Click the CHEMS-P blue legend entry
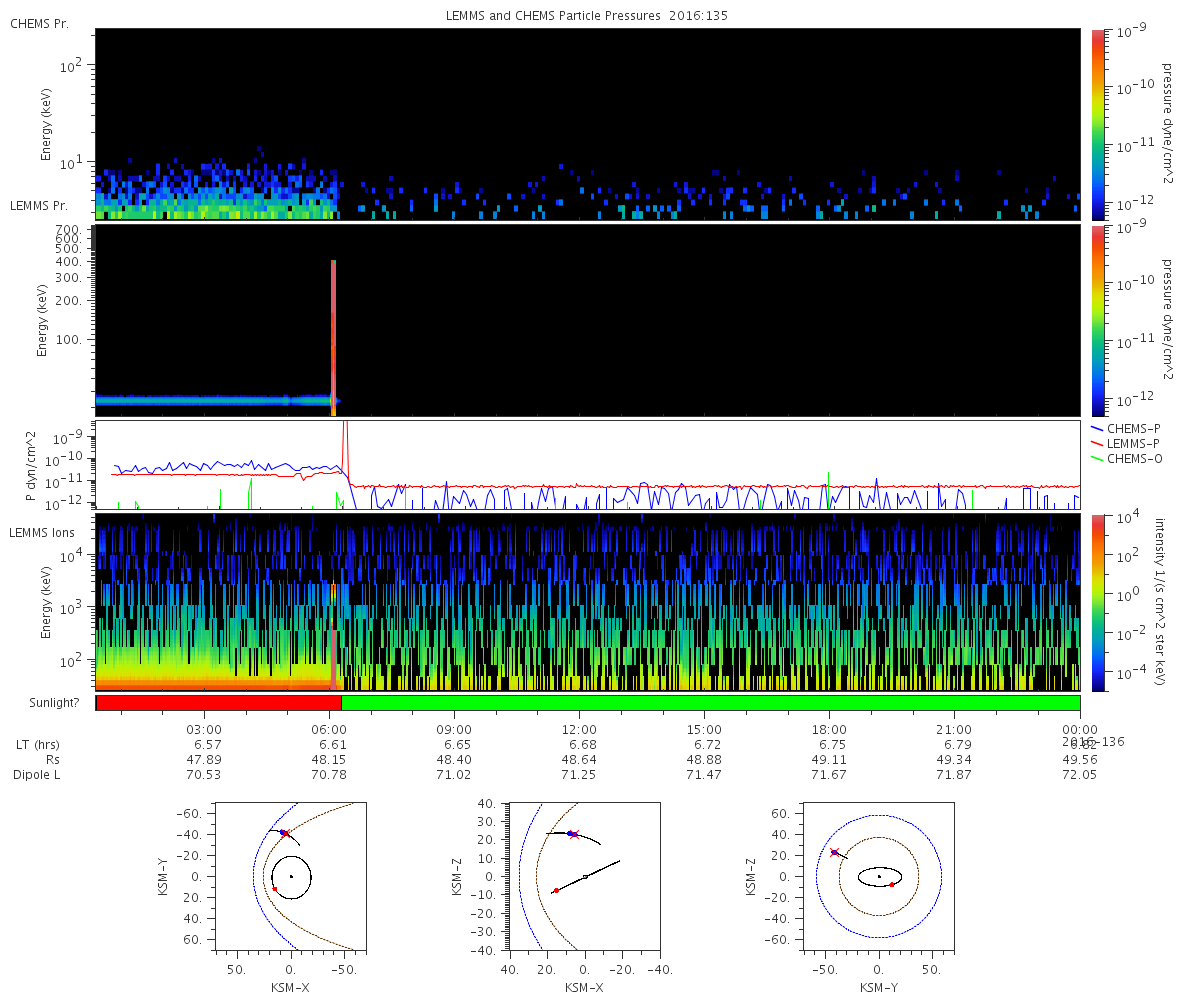 (1127, 428)
